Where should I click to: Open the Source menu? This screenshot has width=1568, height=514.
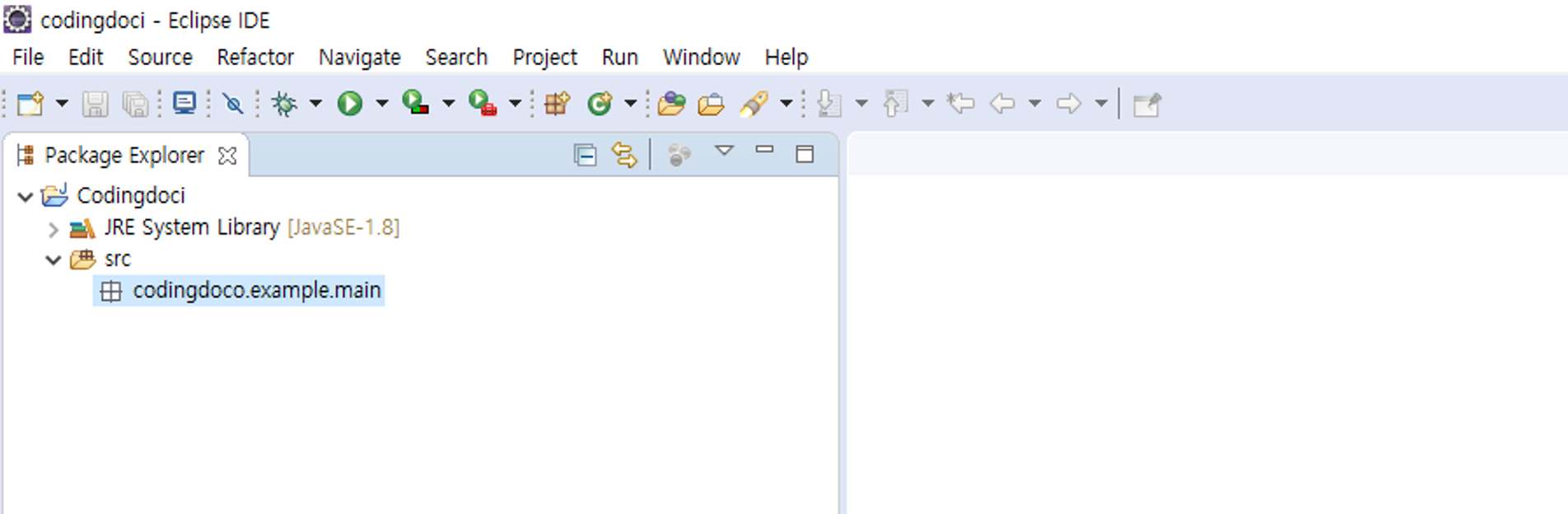[x=160, y=57]
